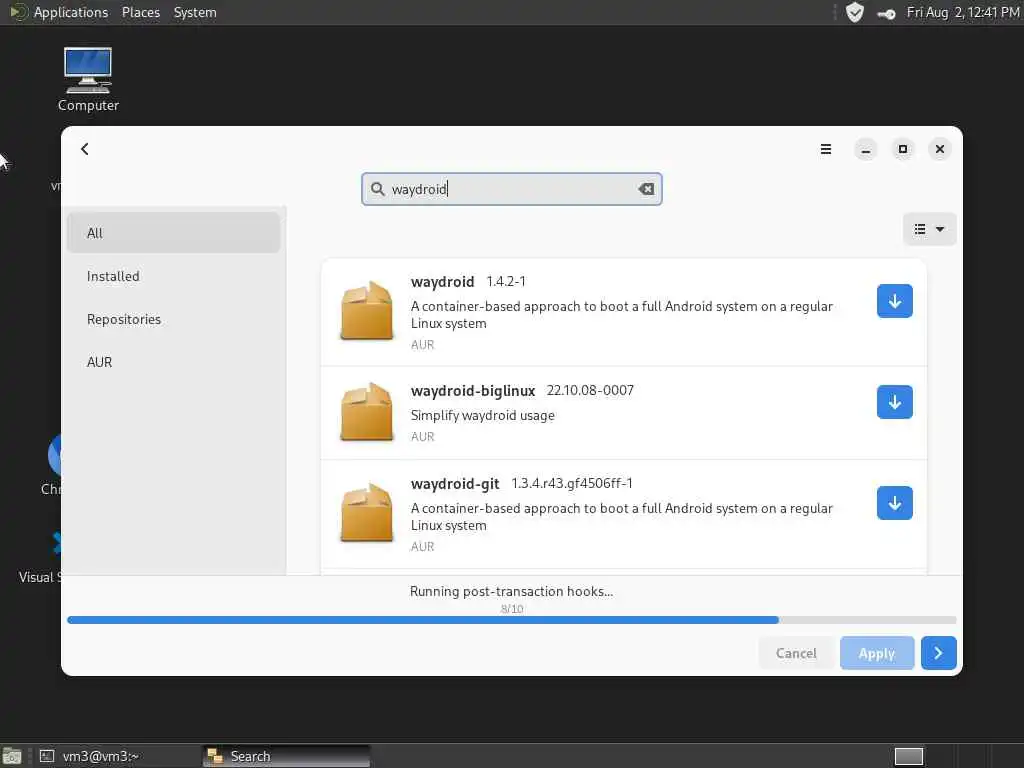Viewport: 1024px width, 768px height.
Task: Click 'Running post-transaction hooks...' status text
Action: point(511,591)
